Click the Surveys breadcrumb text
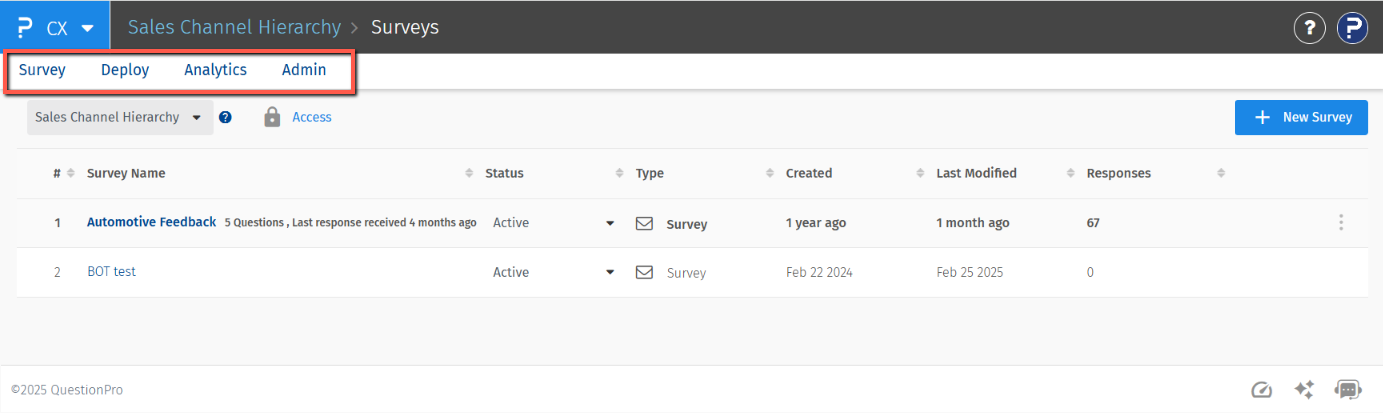Viewport: 1383px width, 413px height. pos(405,27)
